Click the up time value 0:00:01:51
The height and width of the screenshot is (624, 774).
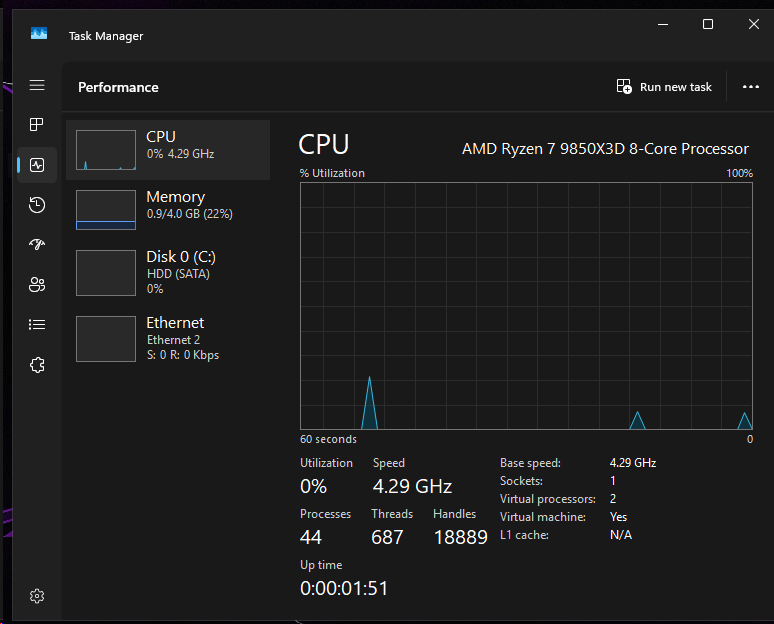pyautogui.click(x=344, y=588)
